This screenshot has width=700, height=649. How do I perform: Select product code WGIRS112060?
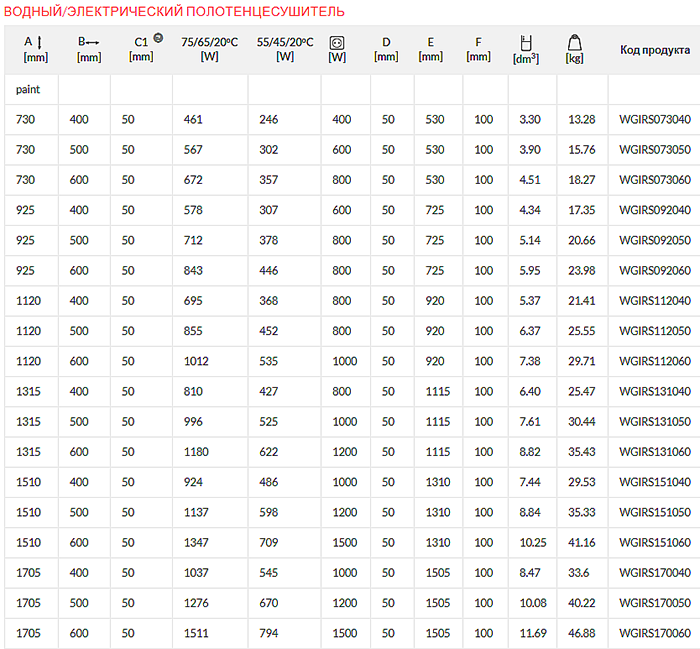(655, 361)
